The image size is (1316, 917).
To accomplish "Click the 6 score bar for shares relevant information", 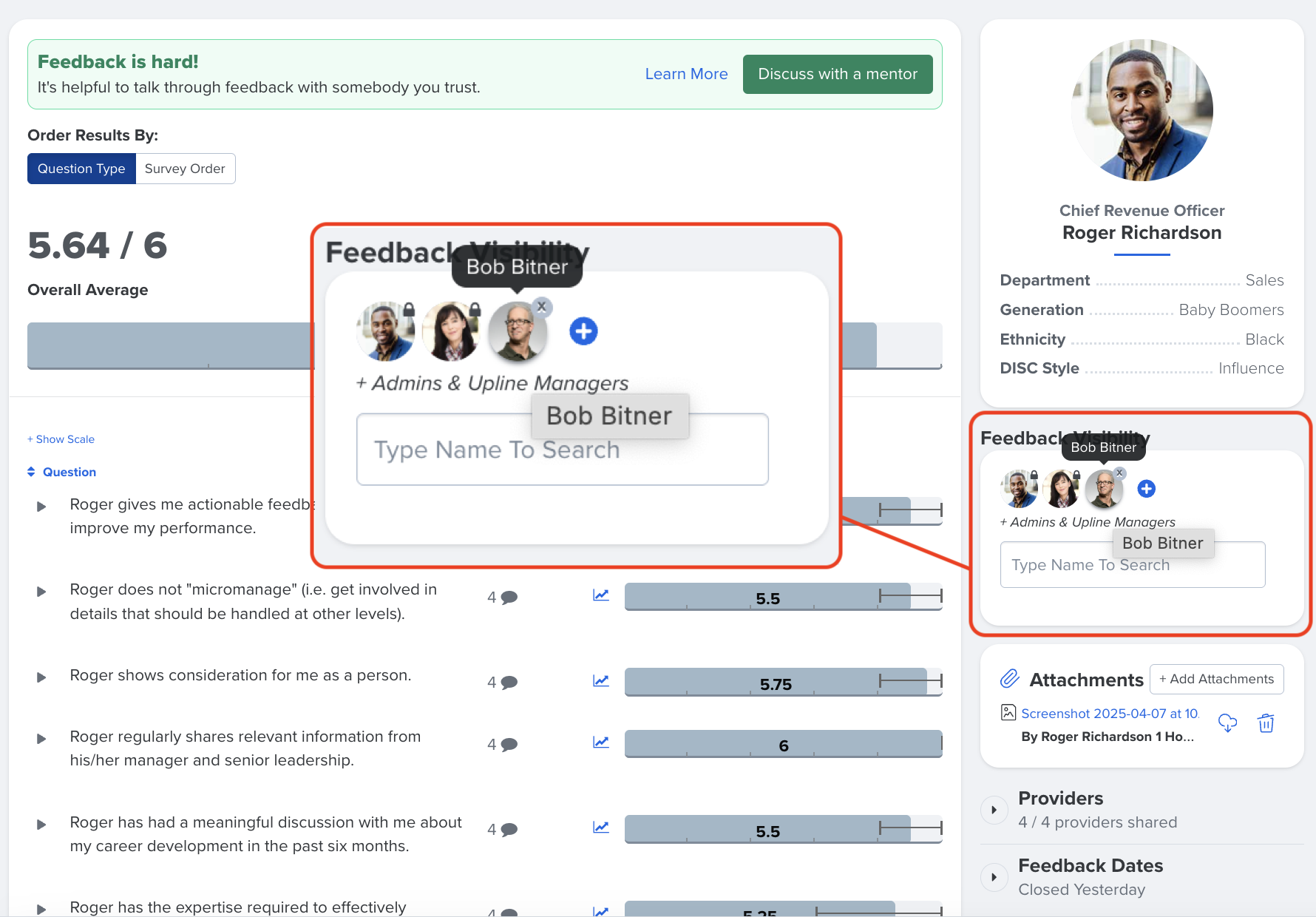I will (784, 745).
